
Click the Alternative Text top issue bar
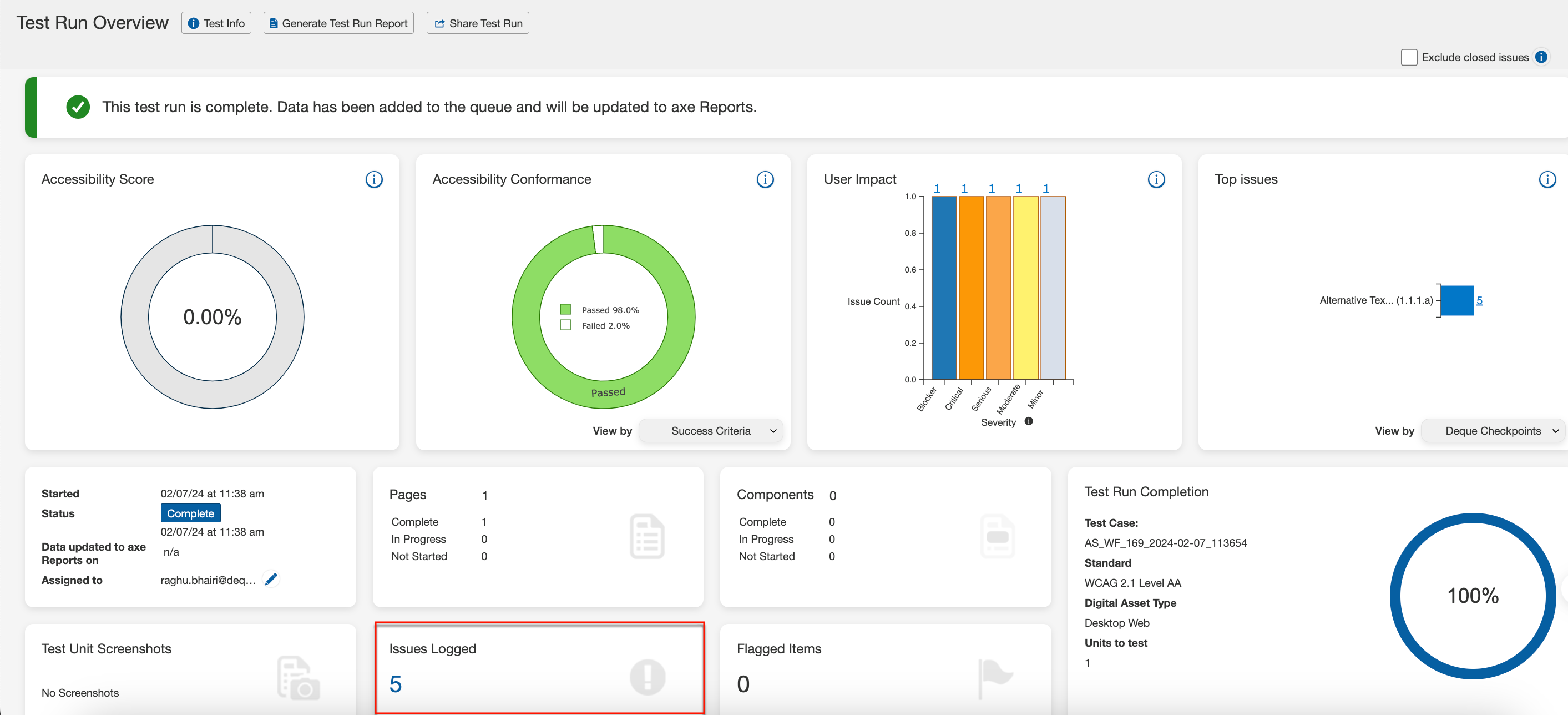coord(1456,300)
